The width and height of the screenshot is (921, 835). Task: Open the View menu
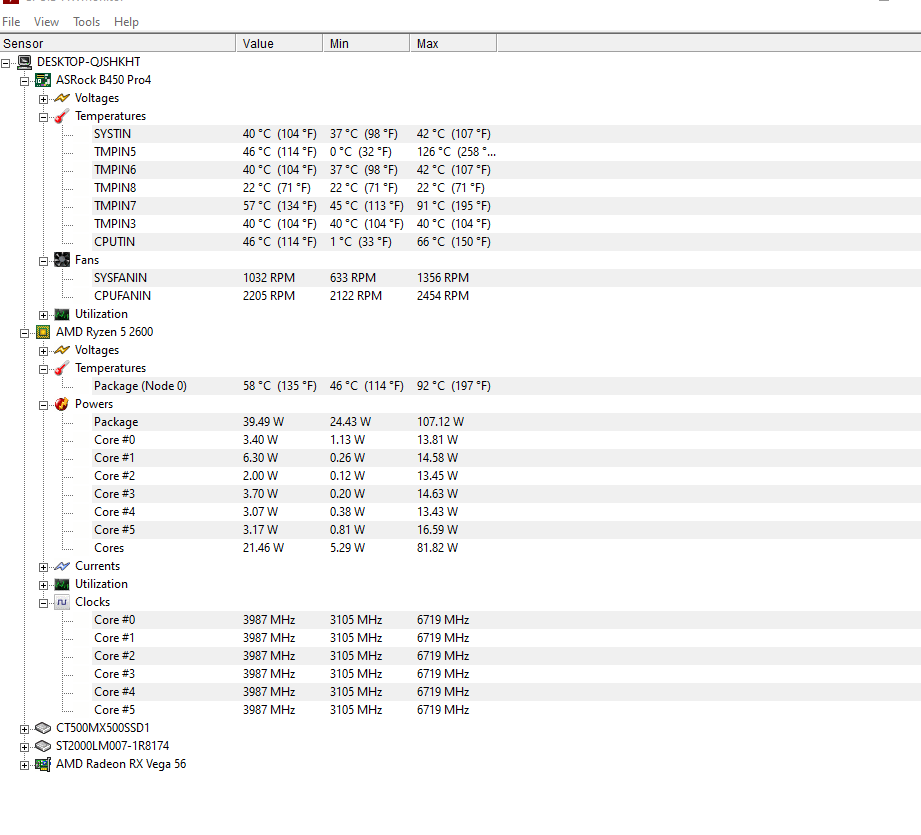click(x=46, y=22)
